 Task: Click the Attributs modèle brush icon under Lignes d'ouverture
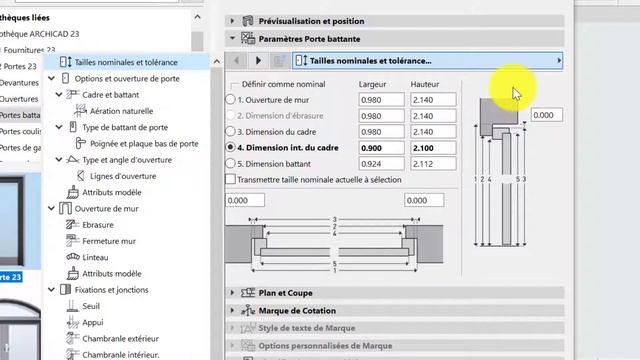coord(73,192)
